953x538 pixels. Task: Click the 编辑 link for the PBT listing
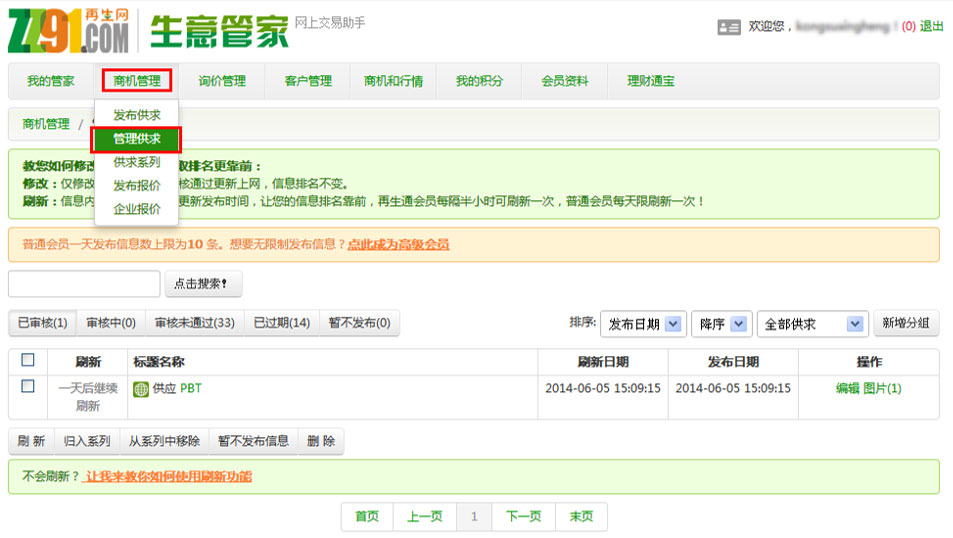click(847, 388)
